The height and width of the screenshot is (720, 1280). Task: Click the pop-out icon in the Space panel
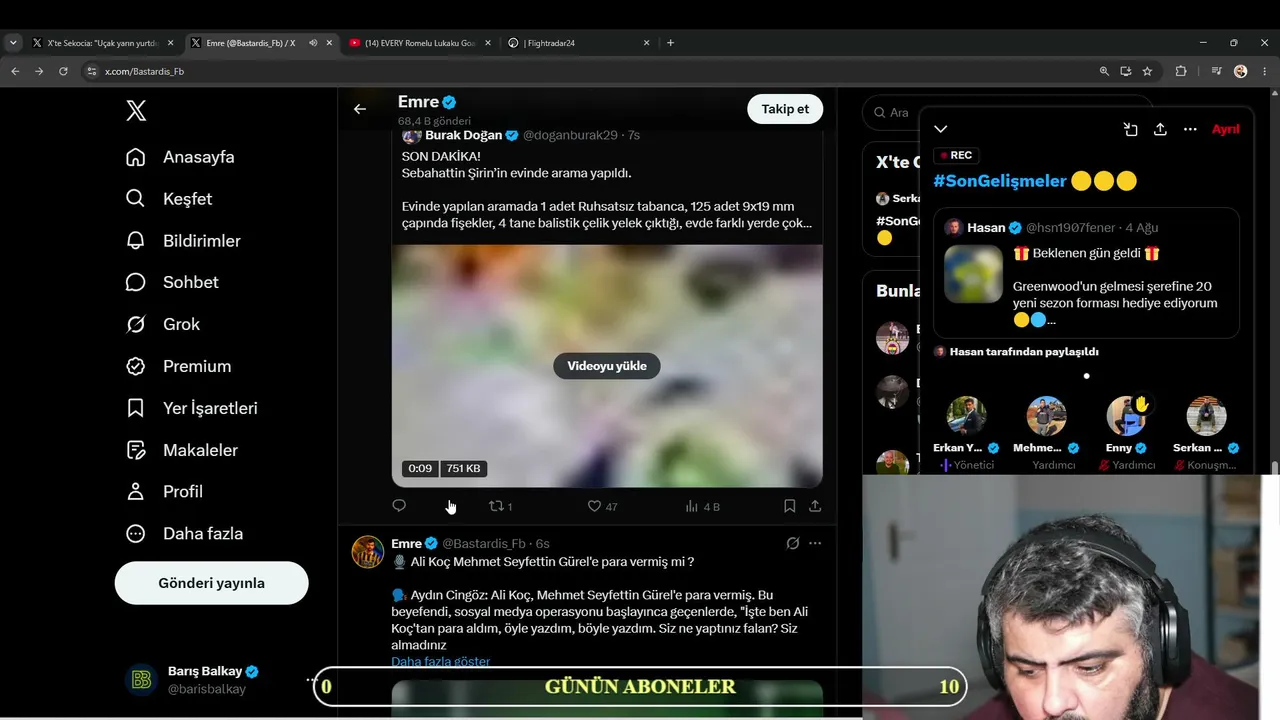1130,129
